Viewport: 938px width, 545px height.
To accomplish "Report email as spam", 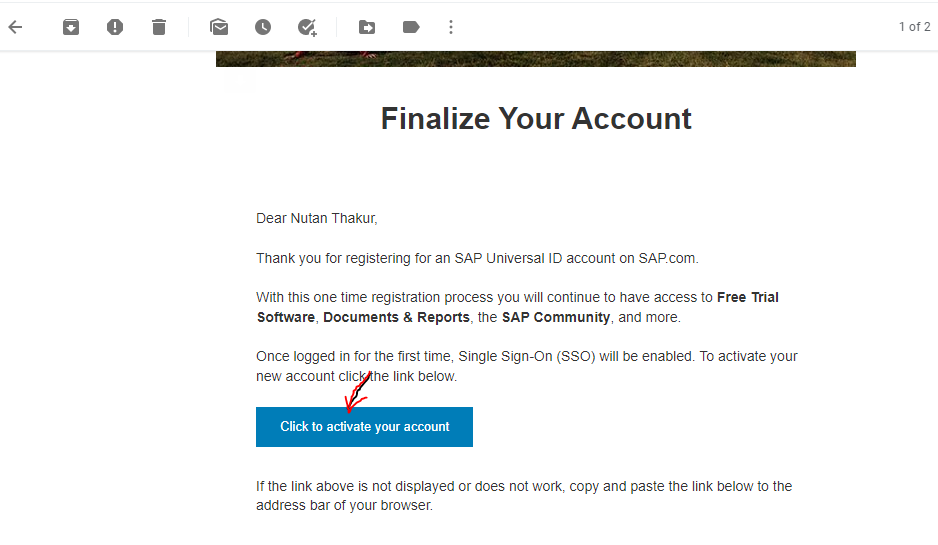I will (115, 27).
